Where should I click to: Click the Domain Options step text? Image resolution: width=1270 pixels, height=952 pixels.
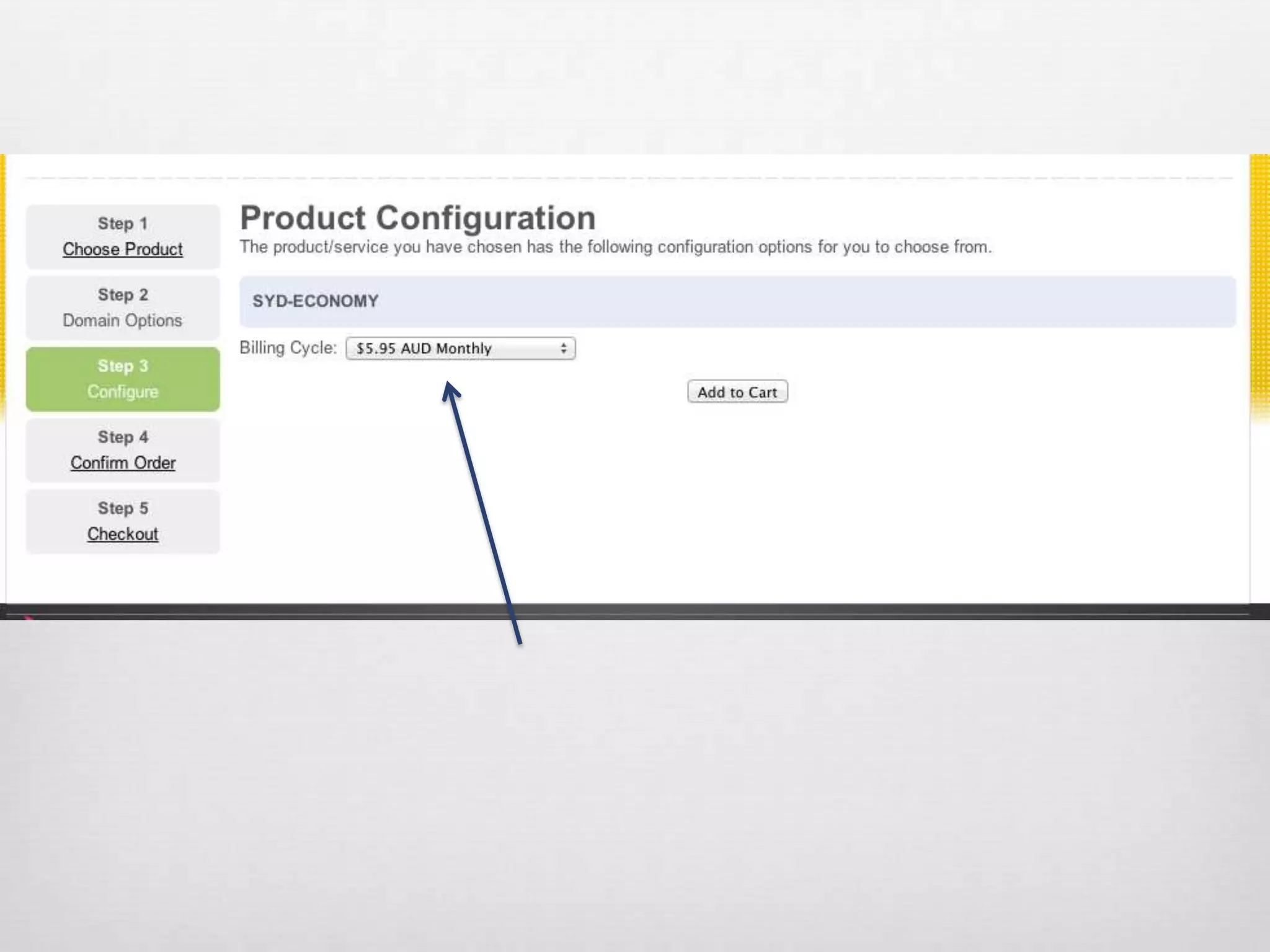pos(122,320)
